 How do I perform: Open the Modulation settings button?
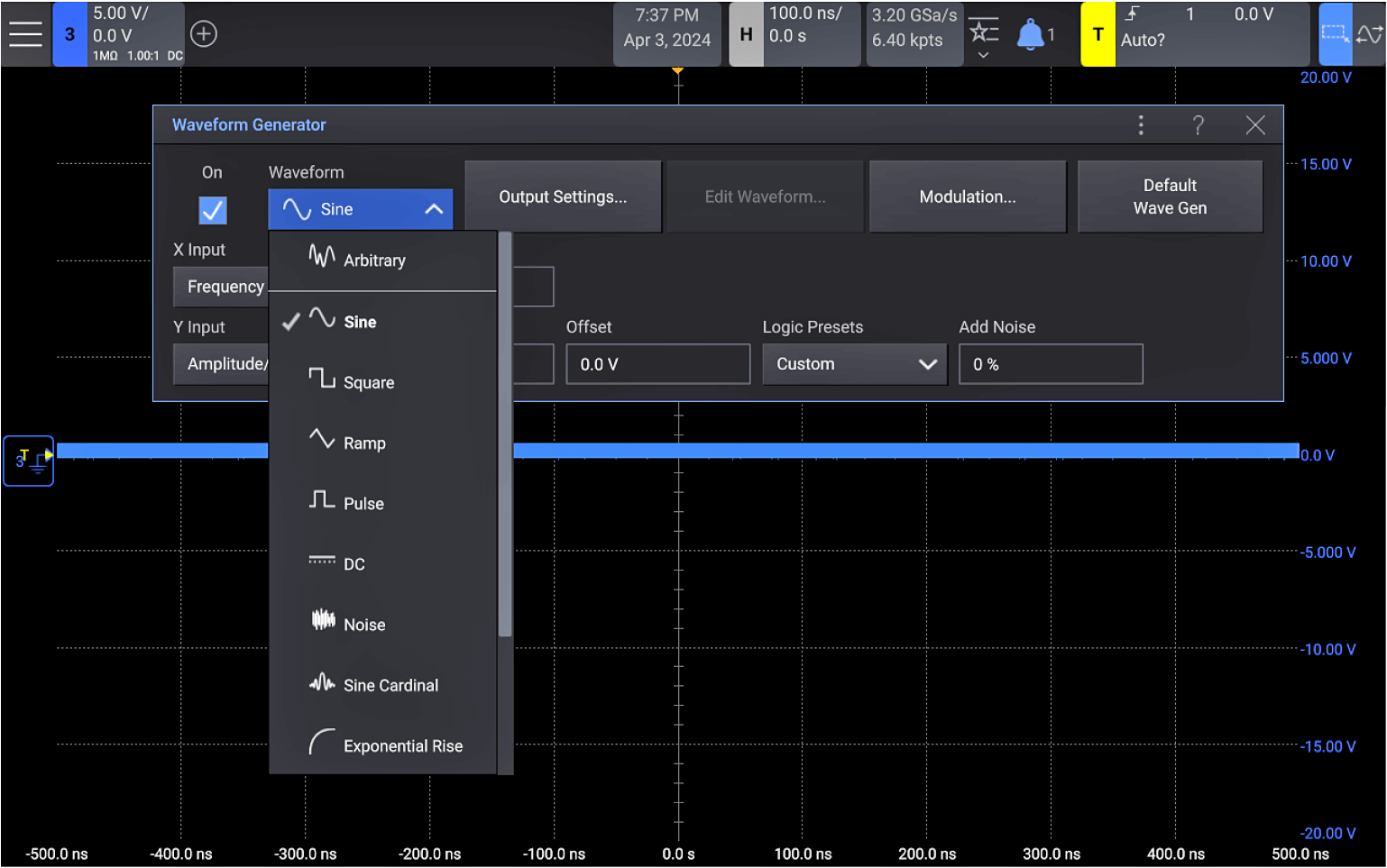(968, 196)
